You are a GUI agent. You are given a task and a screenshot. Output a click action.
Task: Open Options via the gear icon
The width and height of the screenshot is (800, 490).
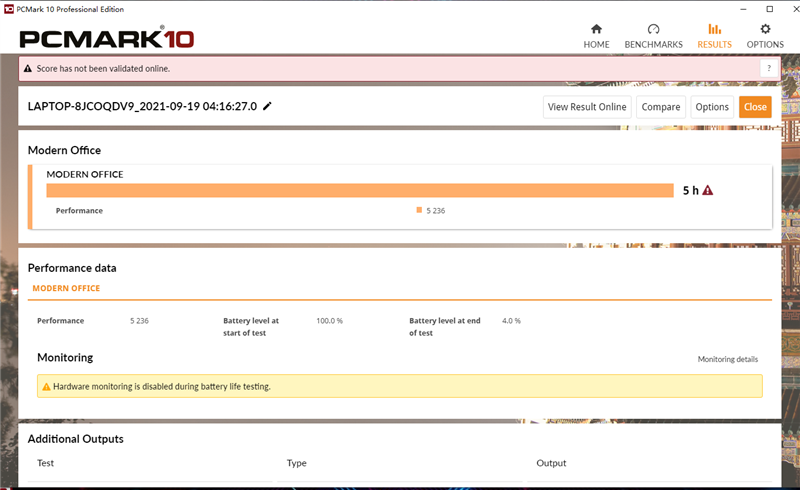pyautogui.click(x=765, y=29)
